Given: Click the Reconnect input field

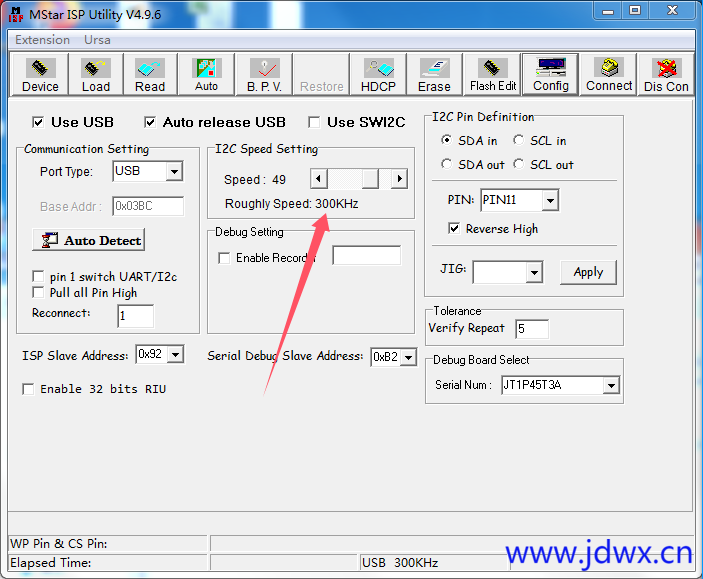Looking at the screenshot, I should tap(135, 315).
